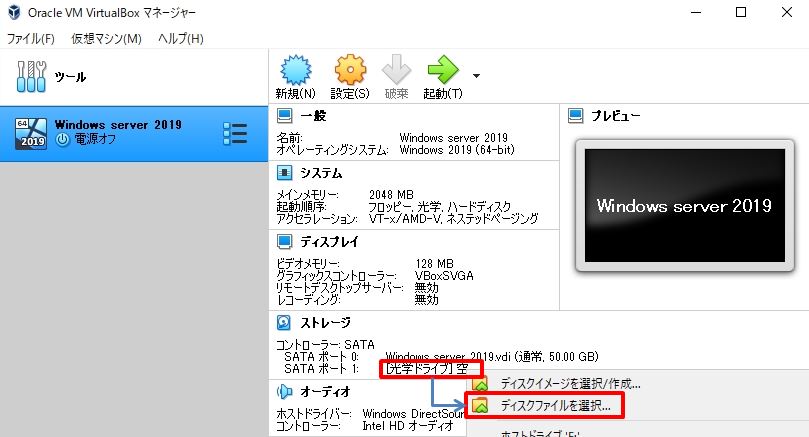The width and height of the screenshot is (809, 437).
Task: Open the VM list menu icon
Action: 235,134
